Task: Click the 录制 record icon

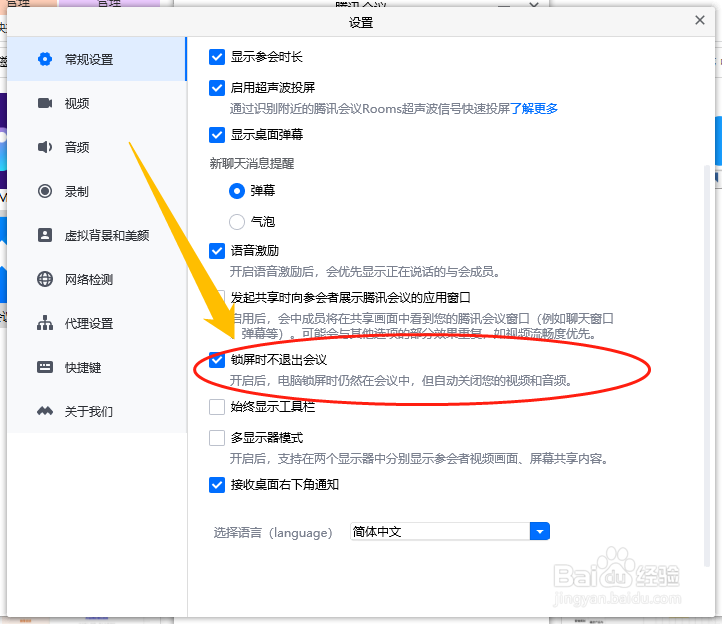Action: 45,191
